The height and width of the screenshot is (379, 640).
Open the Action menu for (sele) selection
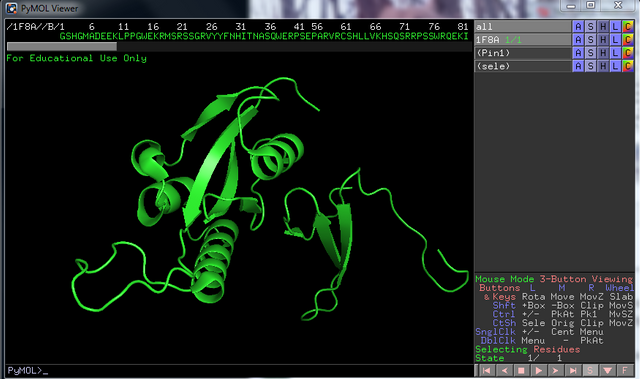(x=578, y=66)
